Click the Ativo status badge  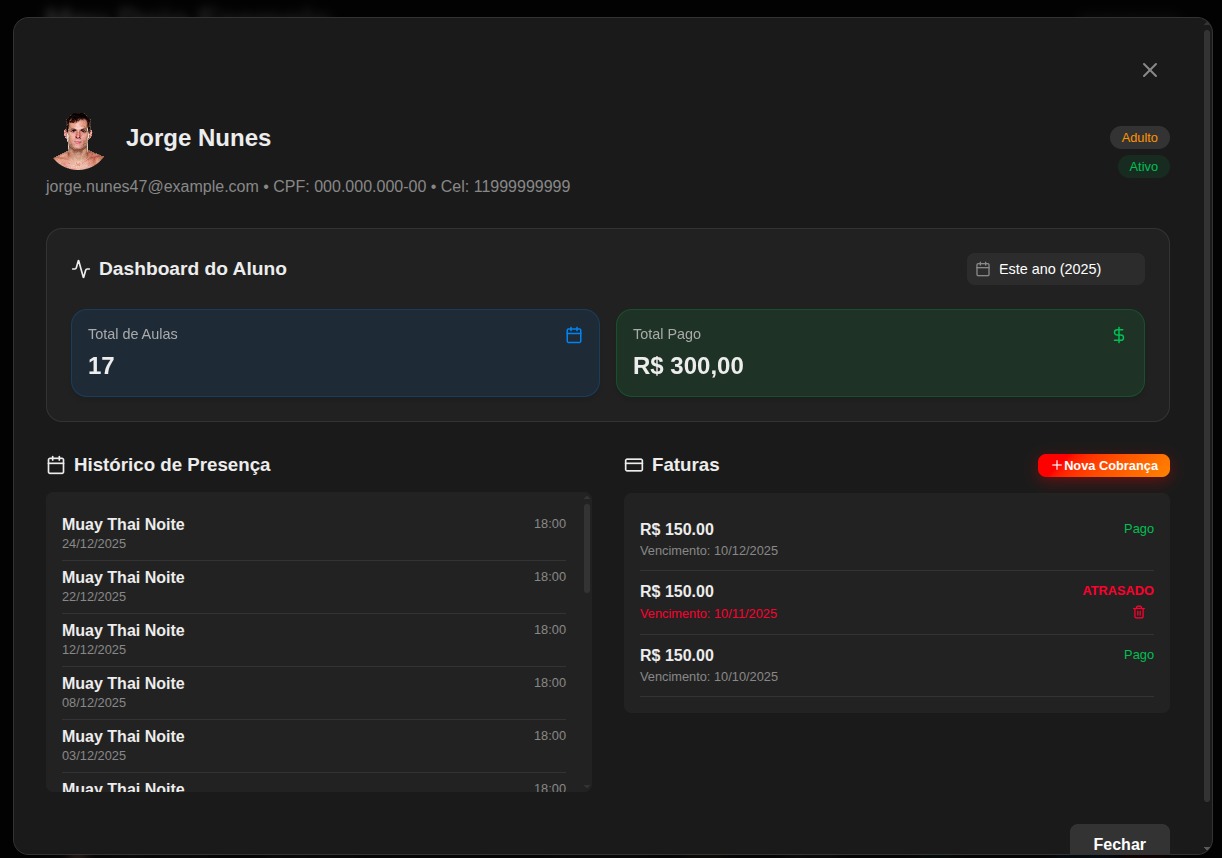(x=1143, y=167)
